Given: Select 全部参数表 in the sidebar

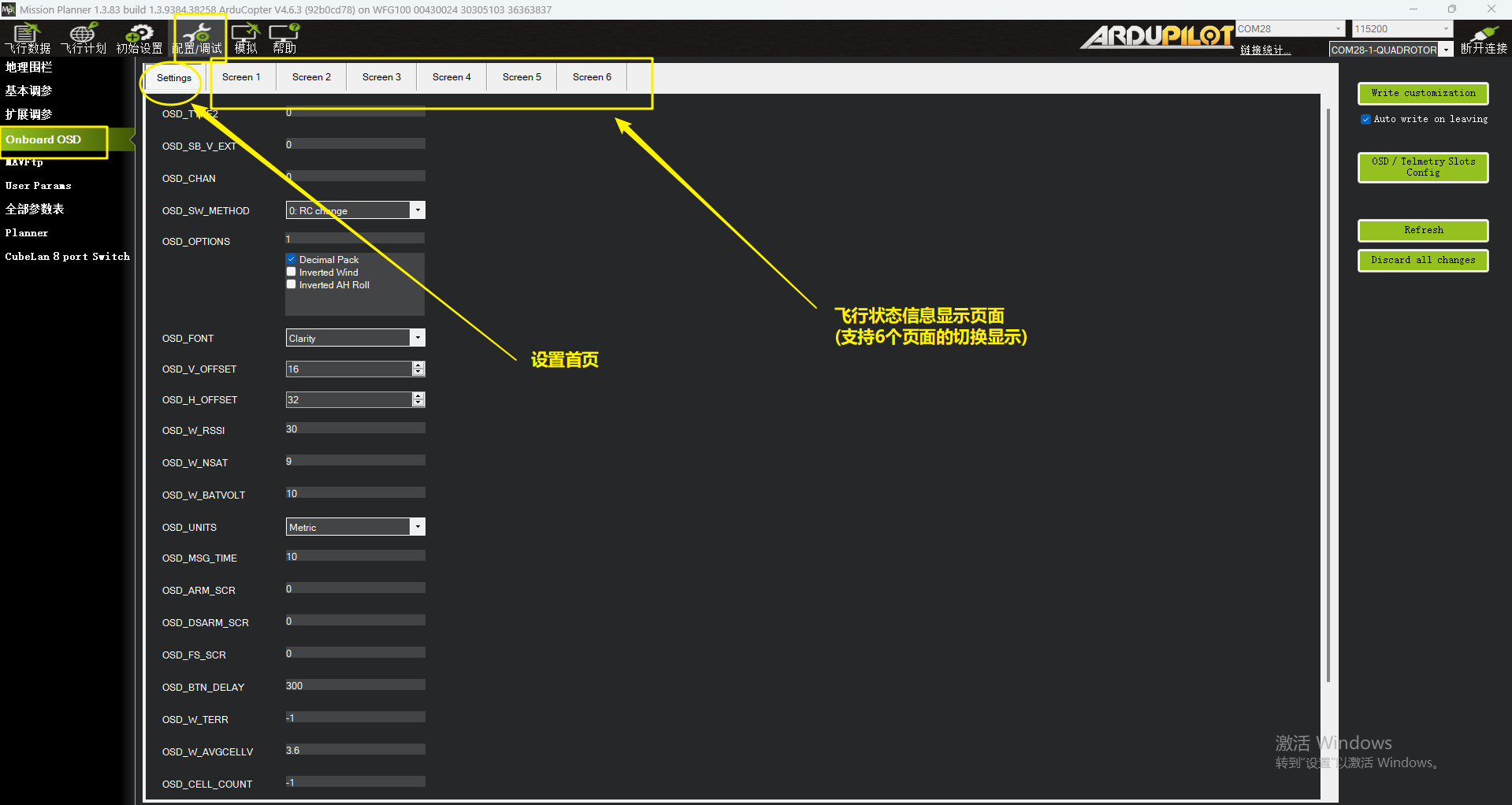Looking at the screenshot, I should coord(35,209).
